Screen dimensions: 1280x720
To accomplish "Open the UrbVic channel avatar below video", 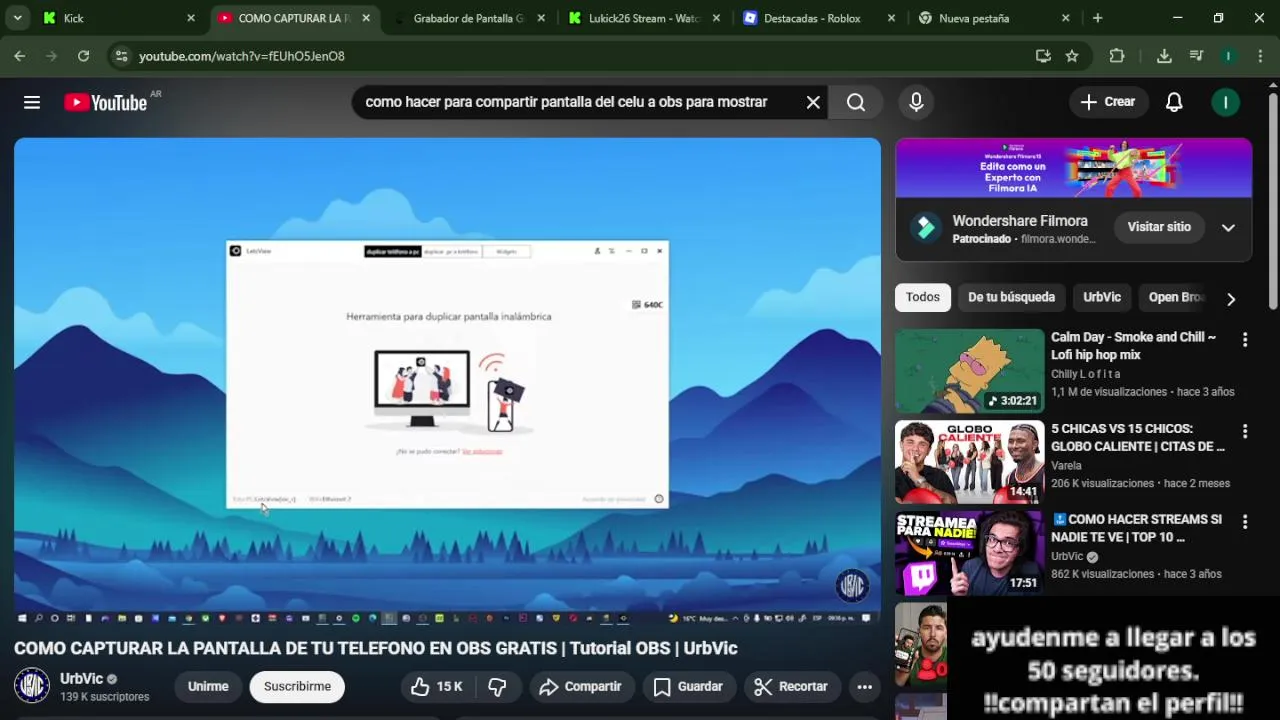I will click(32, 686).
